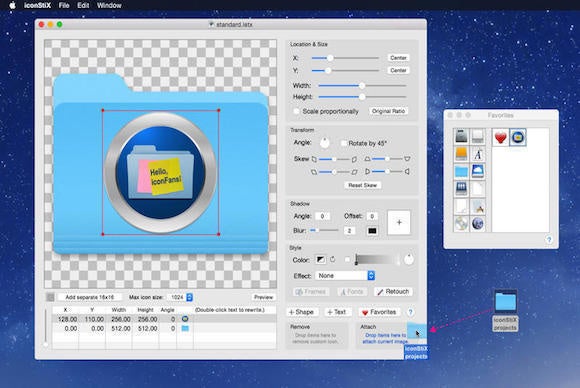Screen dimensions: 580x388
Task: Click the shadow Offset input field
Action: (x=372, y=216)
